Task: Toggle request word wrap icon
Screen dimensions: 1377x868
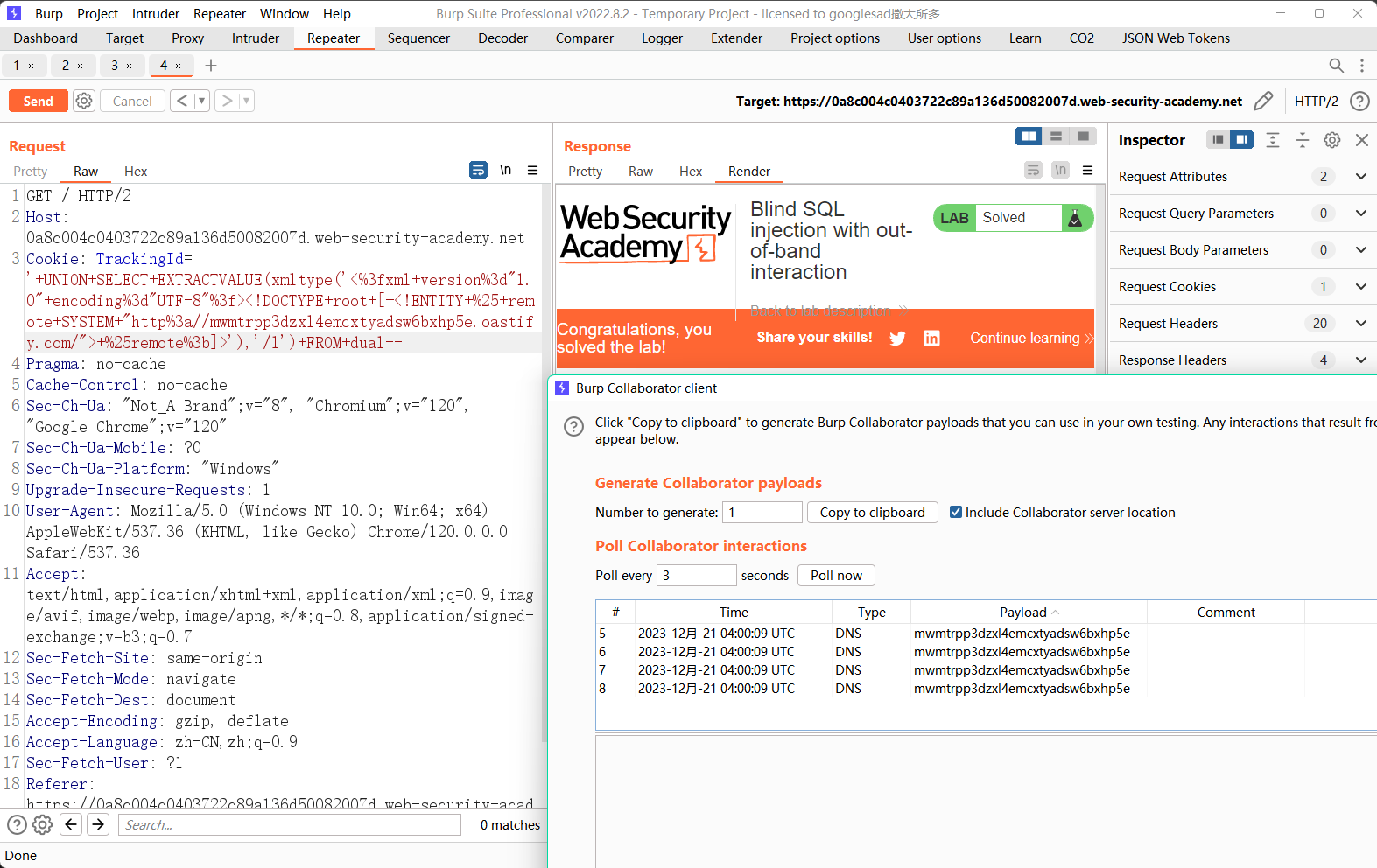Action: 478,170
